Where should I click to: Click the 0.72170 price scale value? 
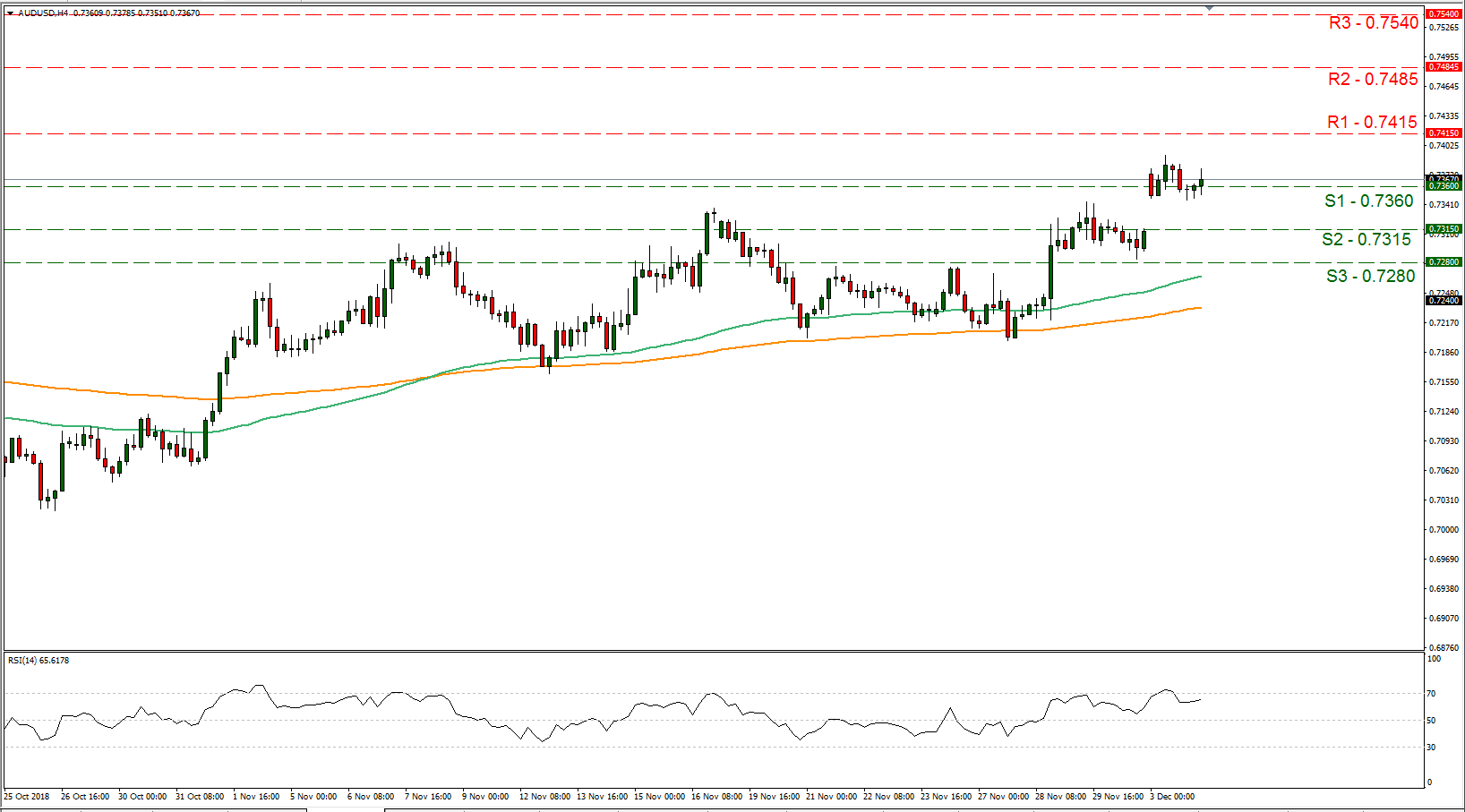1444,323
